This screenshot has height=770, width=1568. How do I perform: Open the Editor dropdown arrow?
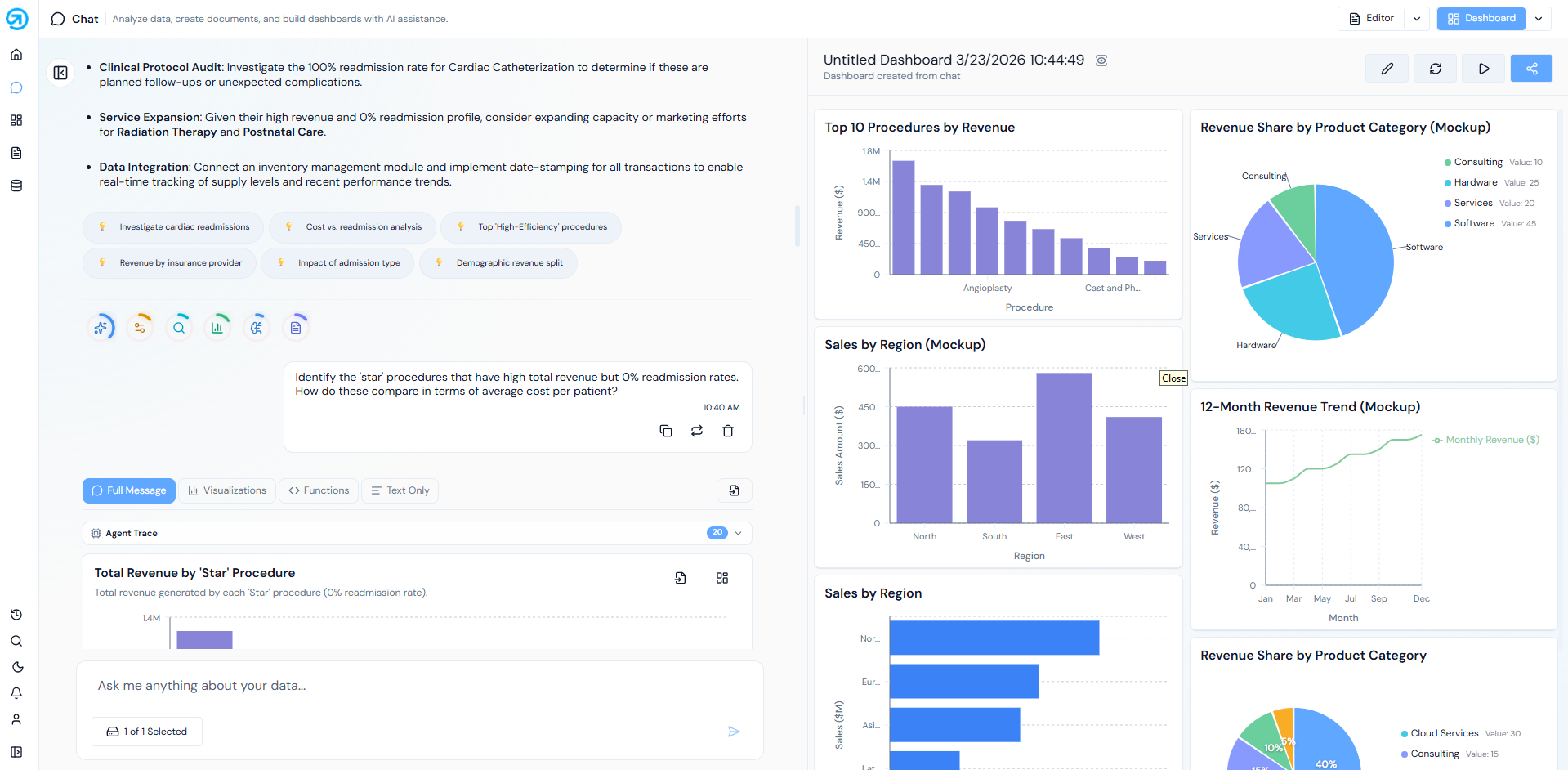[x=1417, y=19]
